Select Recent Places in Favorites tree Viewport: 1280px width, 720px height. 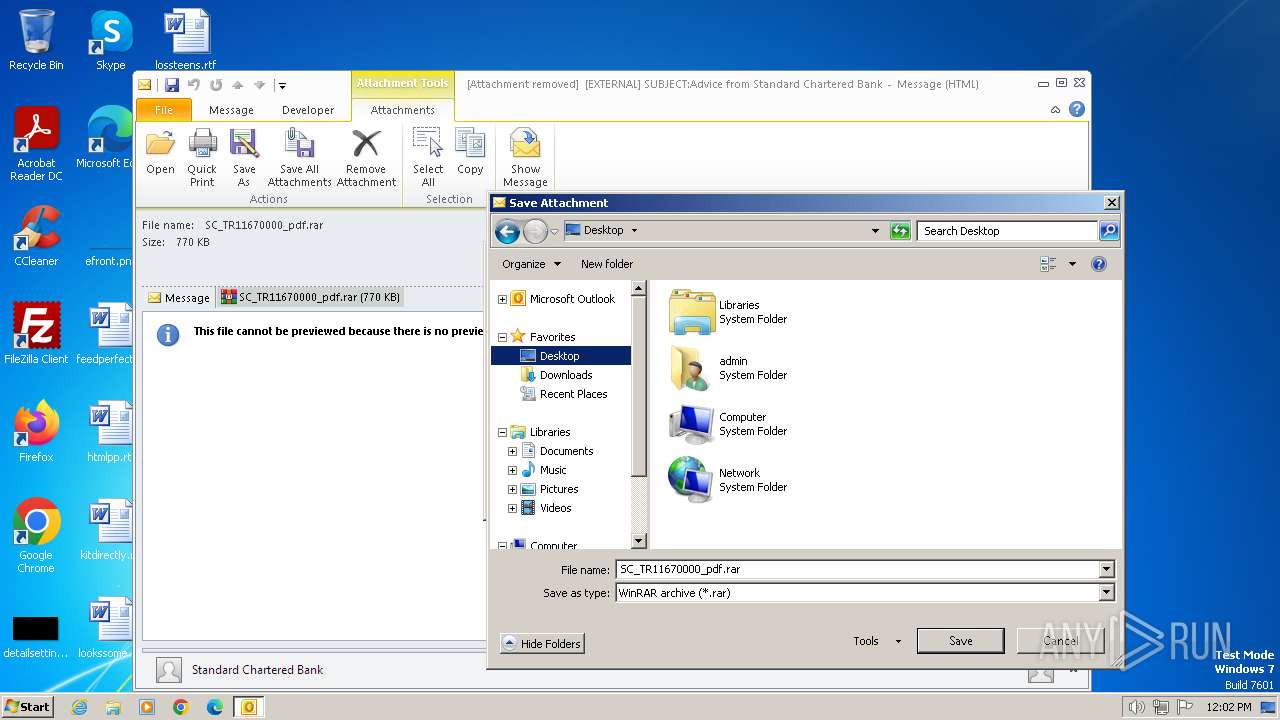point(573,394)
